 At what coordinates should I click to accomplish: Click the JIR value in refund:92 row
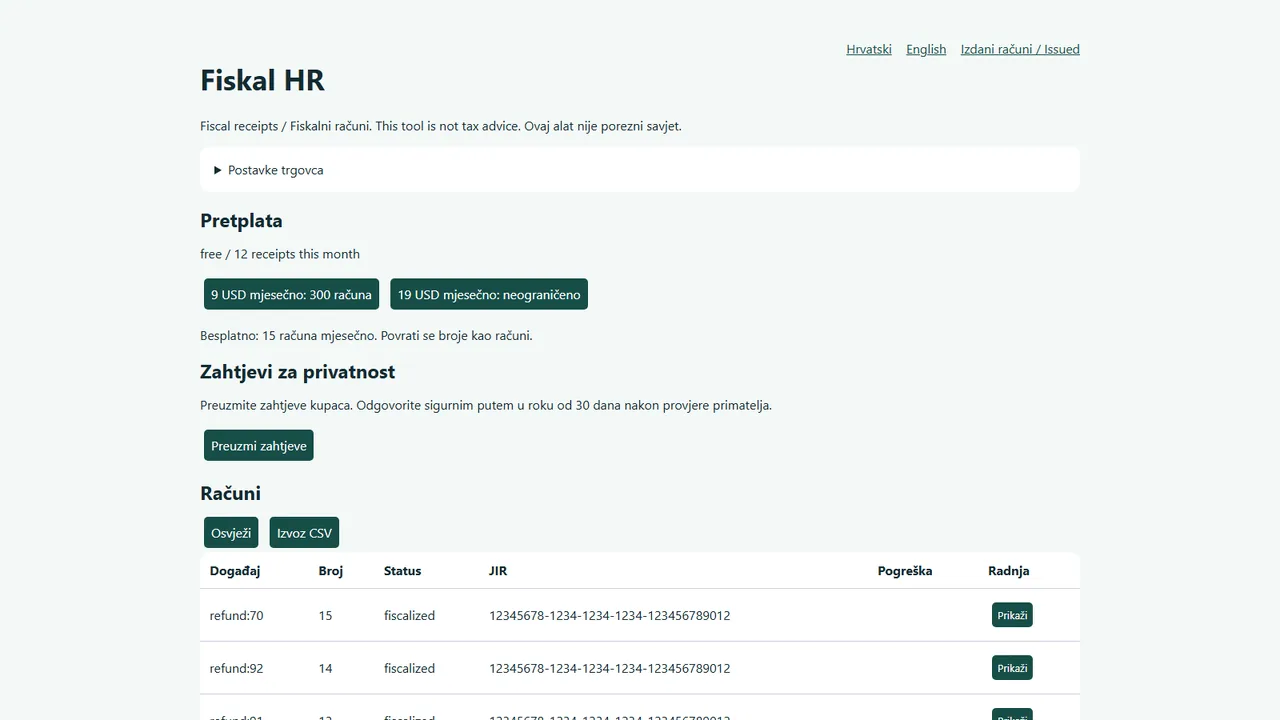pyautogui.click(x=610, y=668)
